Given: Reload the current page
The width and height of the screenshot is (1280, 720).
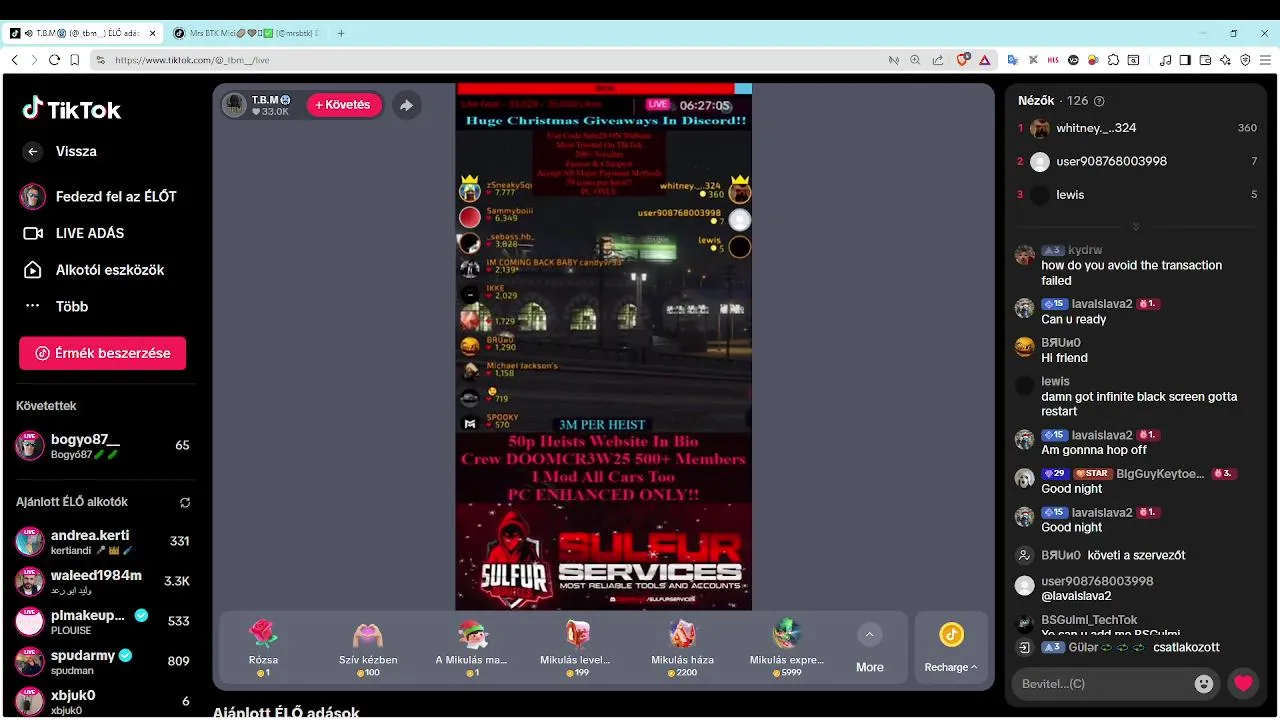Looking at the screenshot, I should [54, 60].
